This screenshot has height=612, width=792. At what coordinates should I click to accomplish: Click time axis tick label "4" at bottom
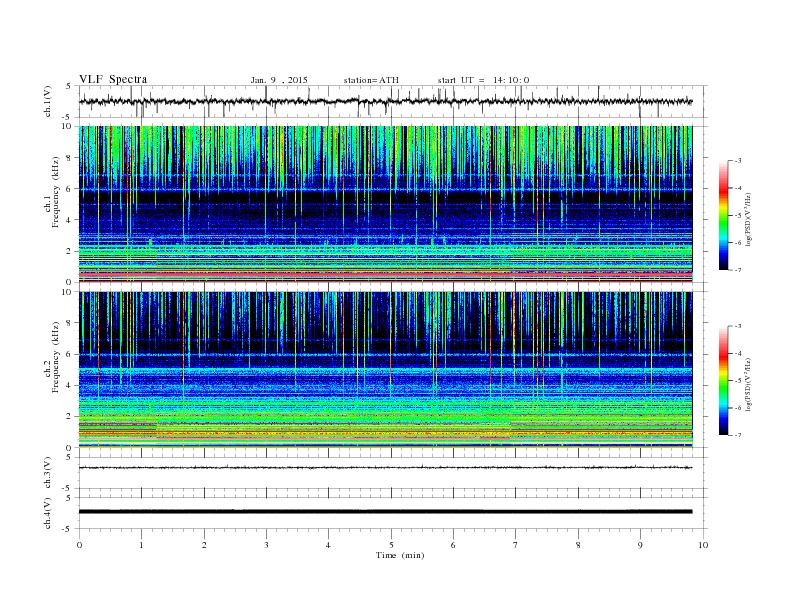328,545
